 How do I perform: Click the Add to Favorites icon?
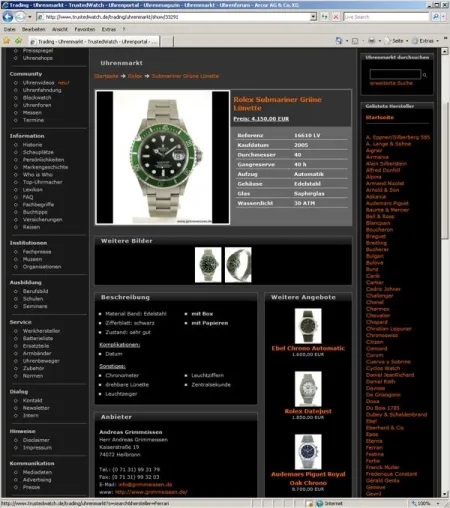pyautogui.click(x=18, y=41)
